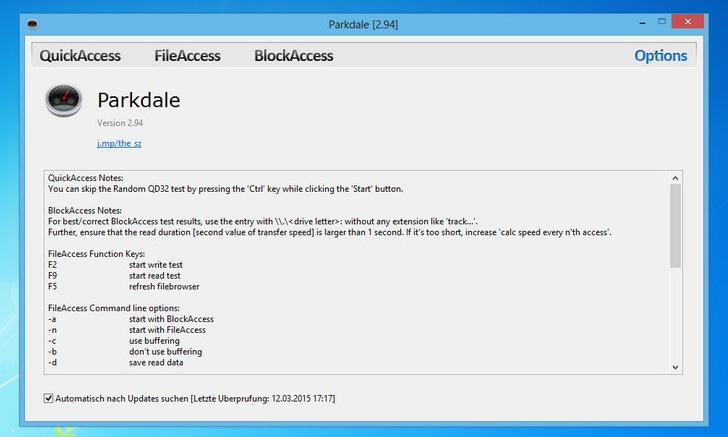Click the '-c use buffering' line
The image size is (728, 437).
[114, 340]
